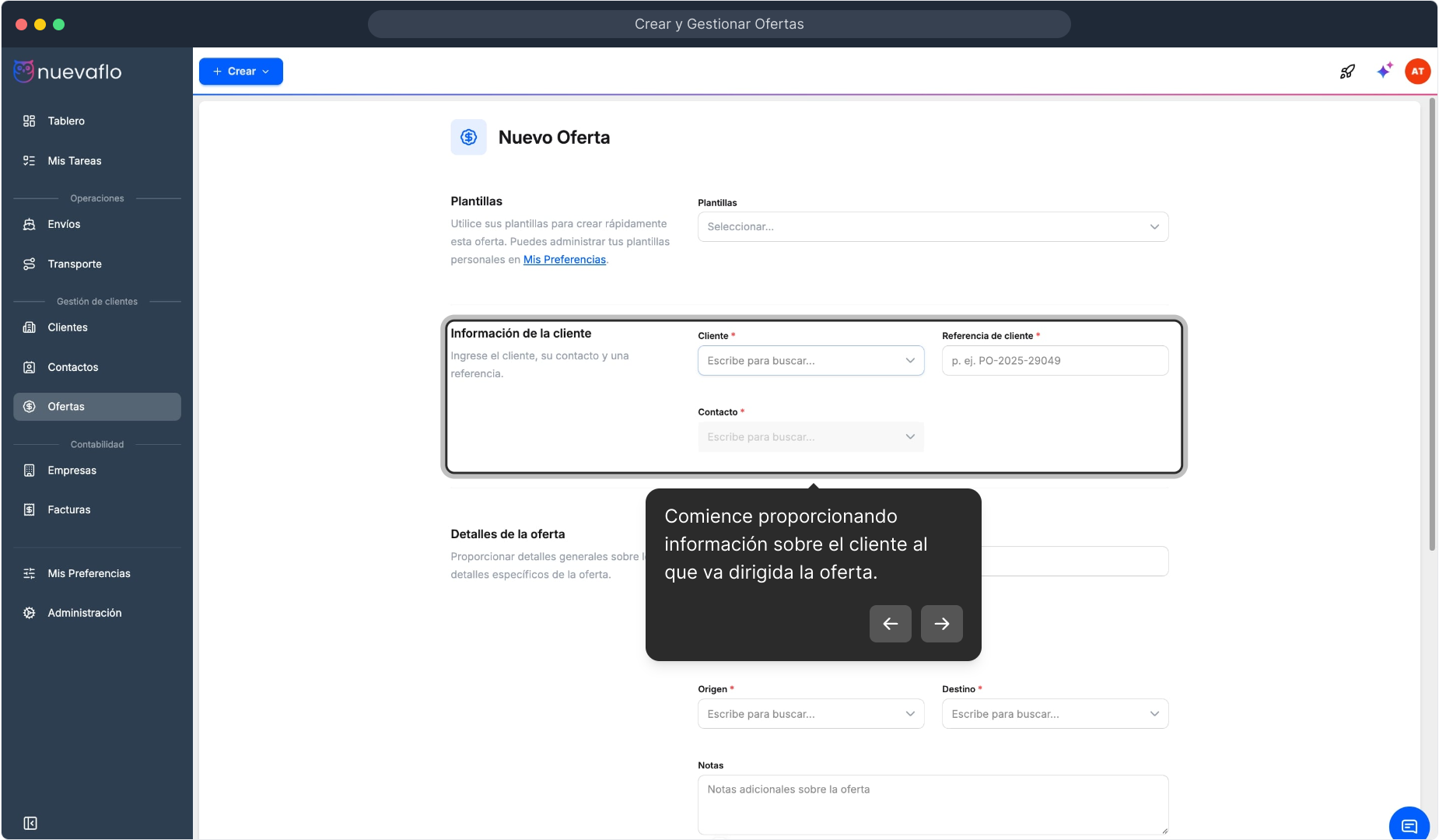Open the Destino search dropdown

coord(1054,714)
